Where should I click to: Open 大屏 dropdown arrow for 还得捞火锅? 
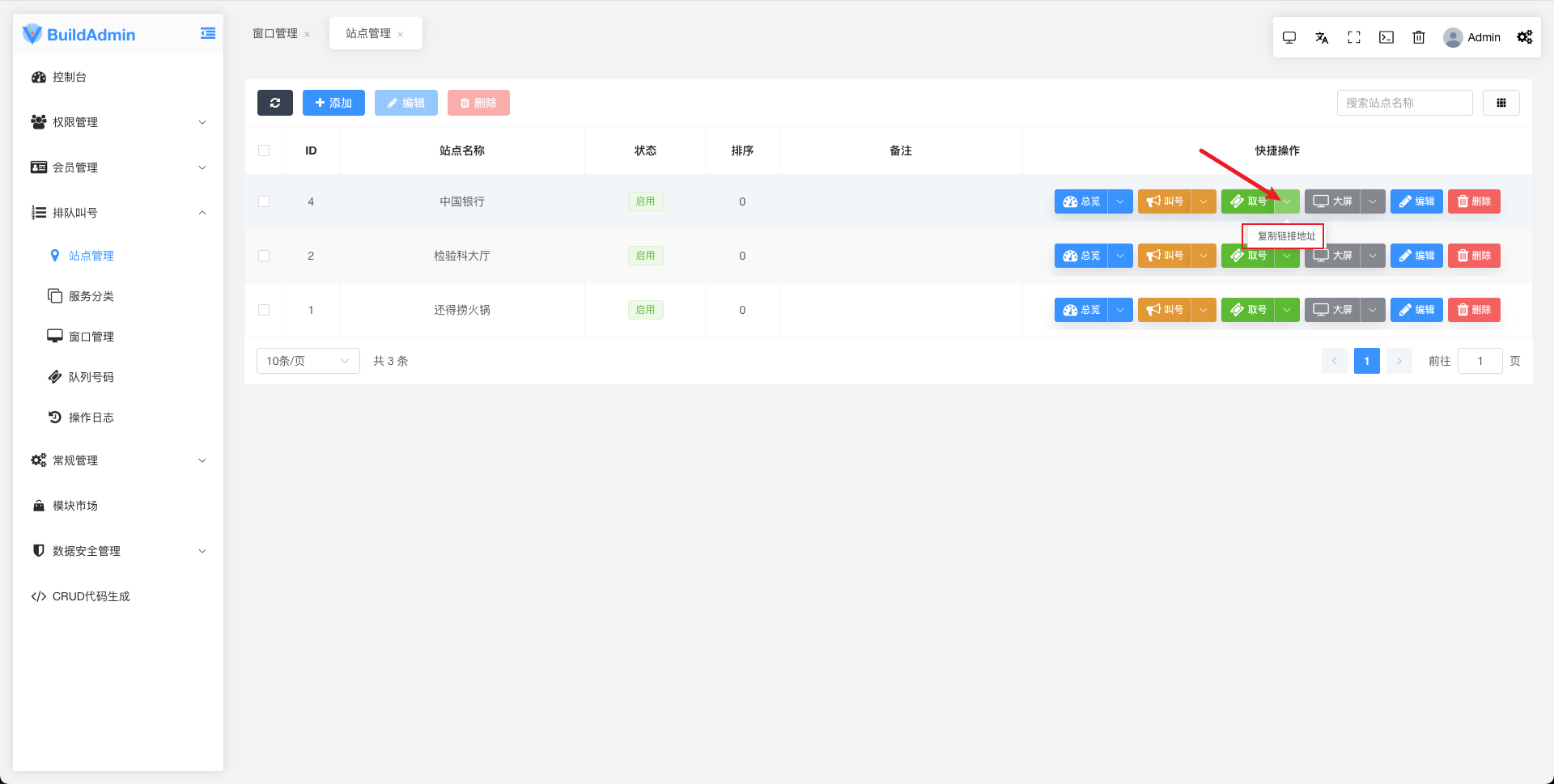coord(1373,310)
